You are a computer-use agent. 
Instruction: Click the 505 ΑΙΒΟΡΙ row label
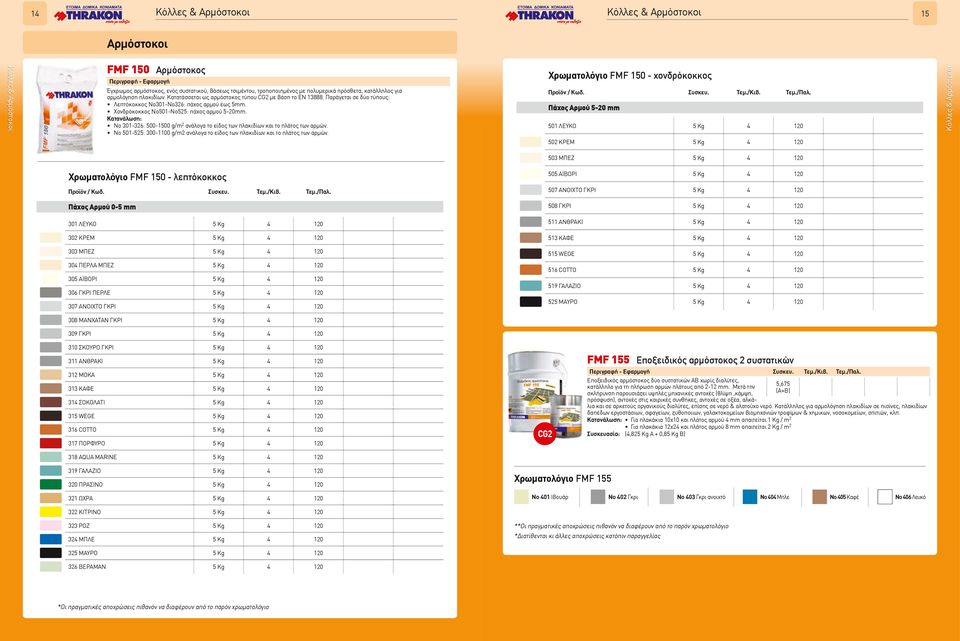tap(562, 174)
